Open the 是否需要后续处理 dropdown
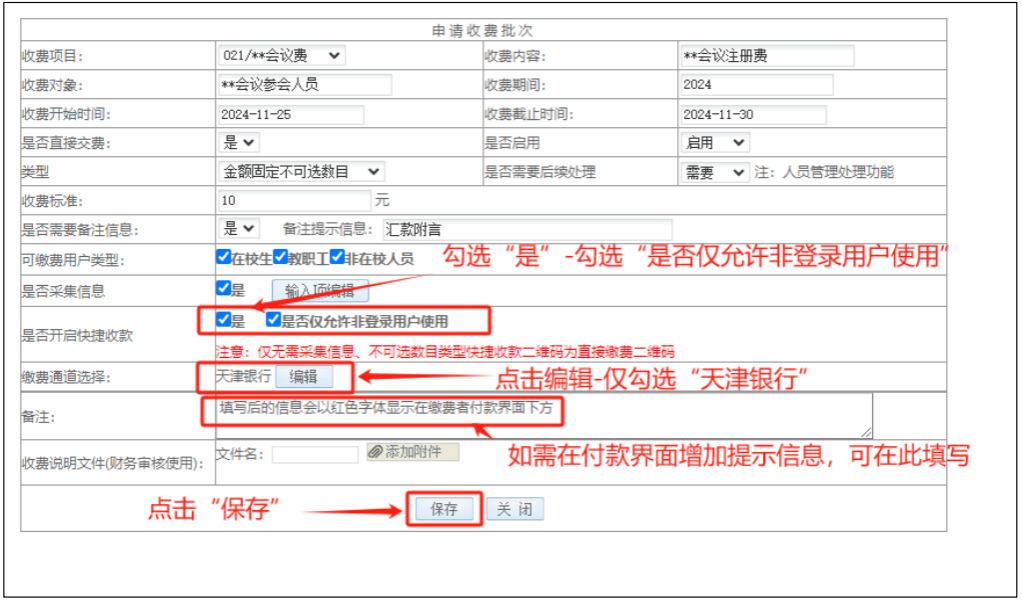The width and height of the screenshot is (1022, 600). point(713,172)
